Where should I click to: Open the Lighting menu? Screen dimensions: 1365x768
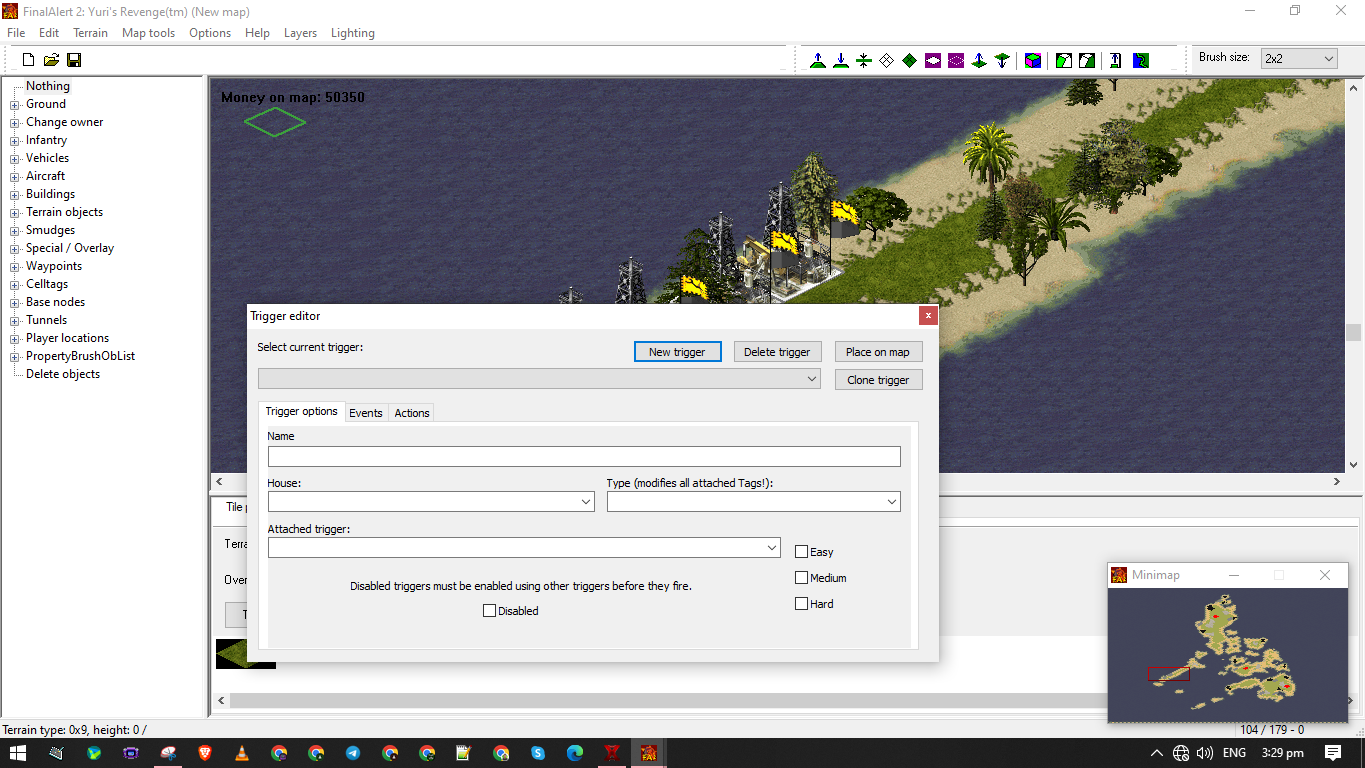pyautogui.click(x=353, y=33)
